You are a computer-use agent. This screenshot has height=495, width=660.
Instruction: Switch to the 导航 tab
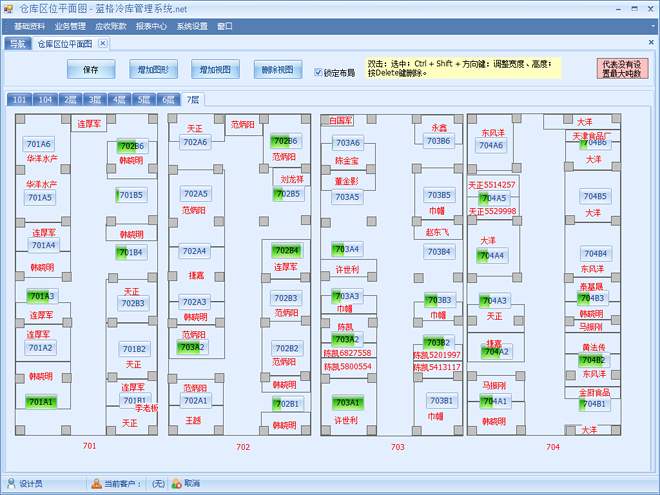[17, 44]
